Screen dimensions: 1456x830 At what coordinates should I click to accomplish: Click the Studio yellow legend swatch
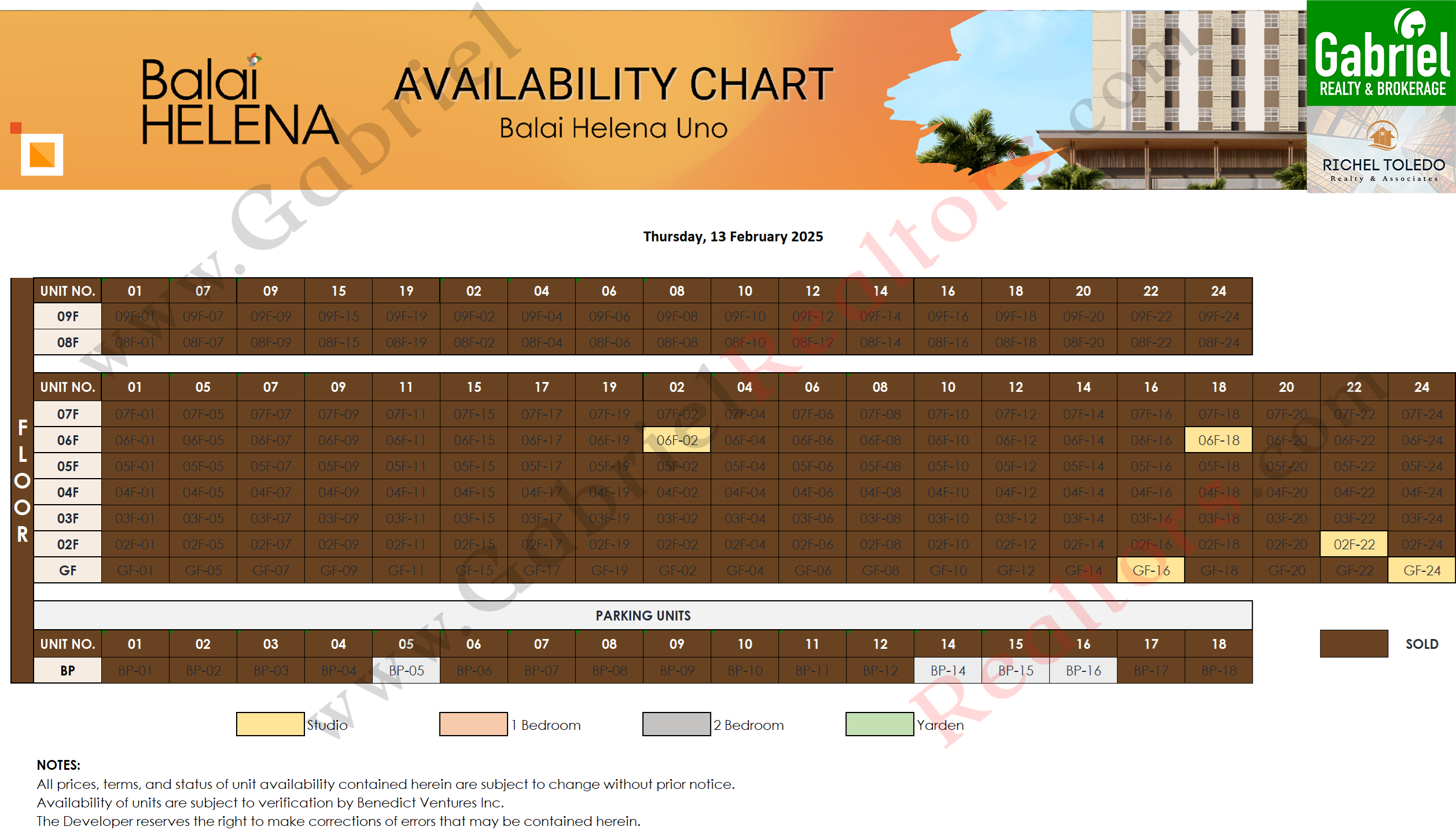(270, 724)
